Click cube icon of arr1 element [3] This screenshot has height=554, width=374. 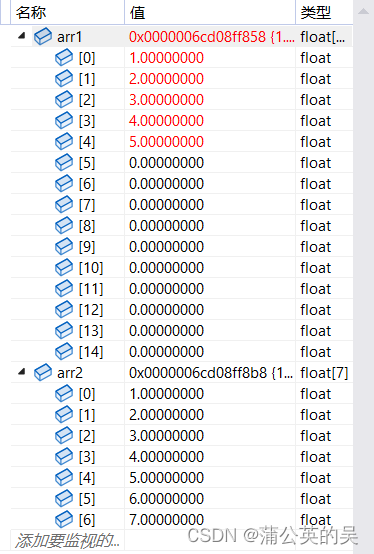click(64, 120)
